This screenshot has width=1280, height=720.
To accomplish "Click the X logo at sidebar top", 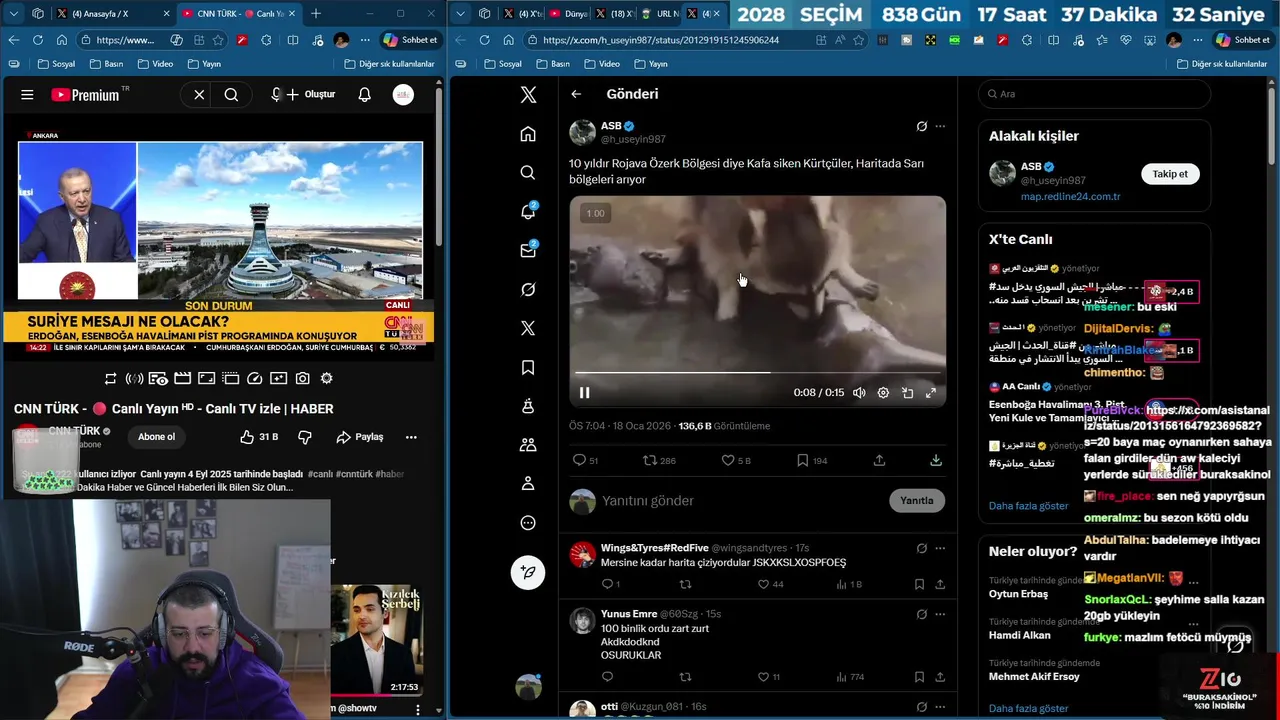I will pyautogui.click(x=528, y=95).
